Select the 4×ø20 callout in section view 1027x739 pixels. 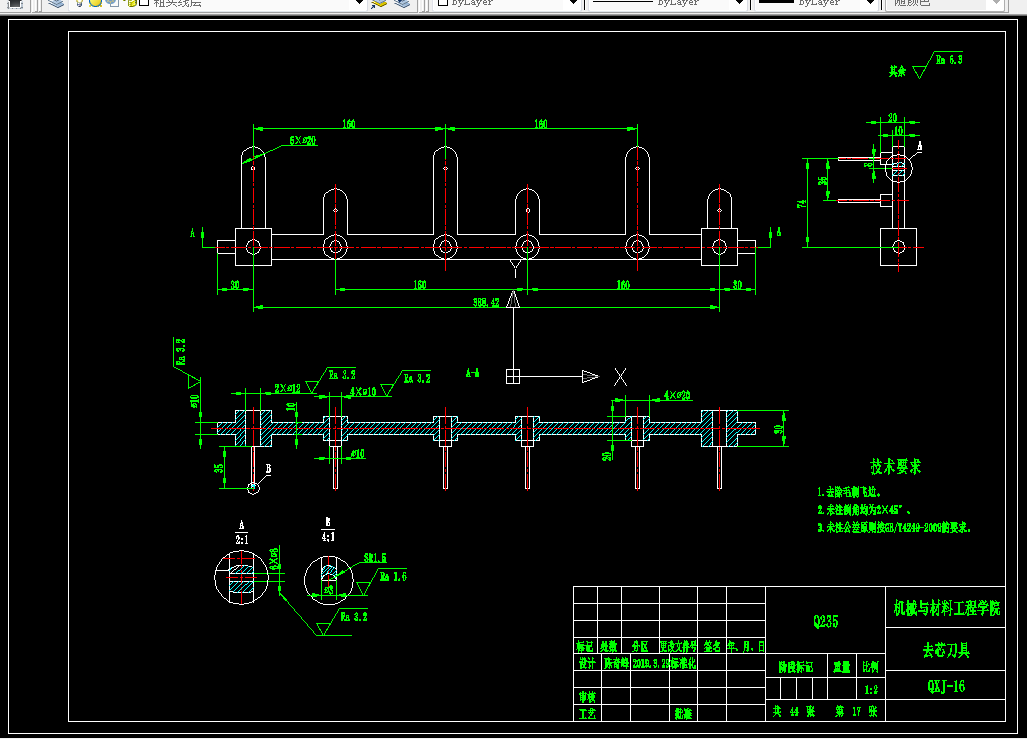[x=677, y=395]
